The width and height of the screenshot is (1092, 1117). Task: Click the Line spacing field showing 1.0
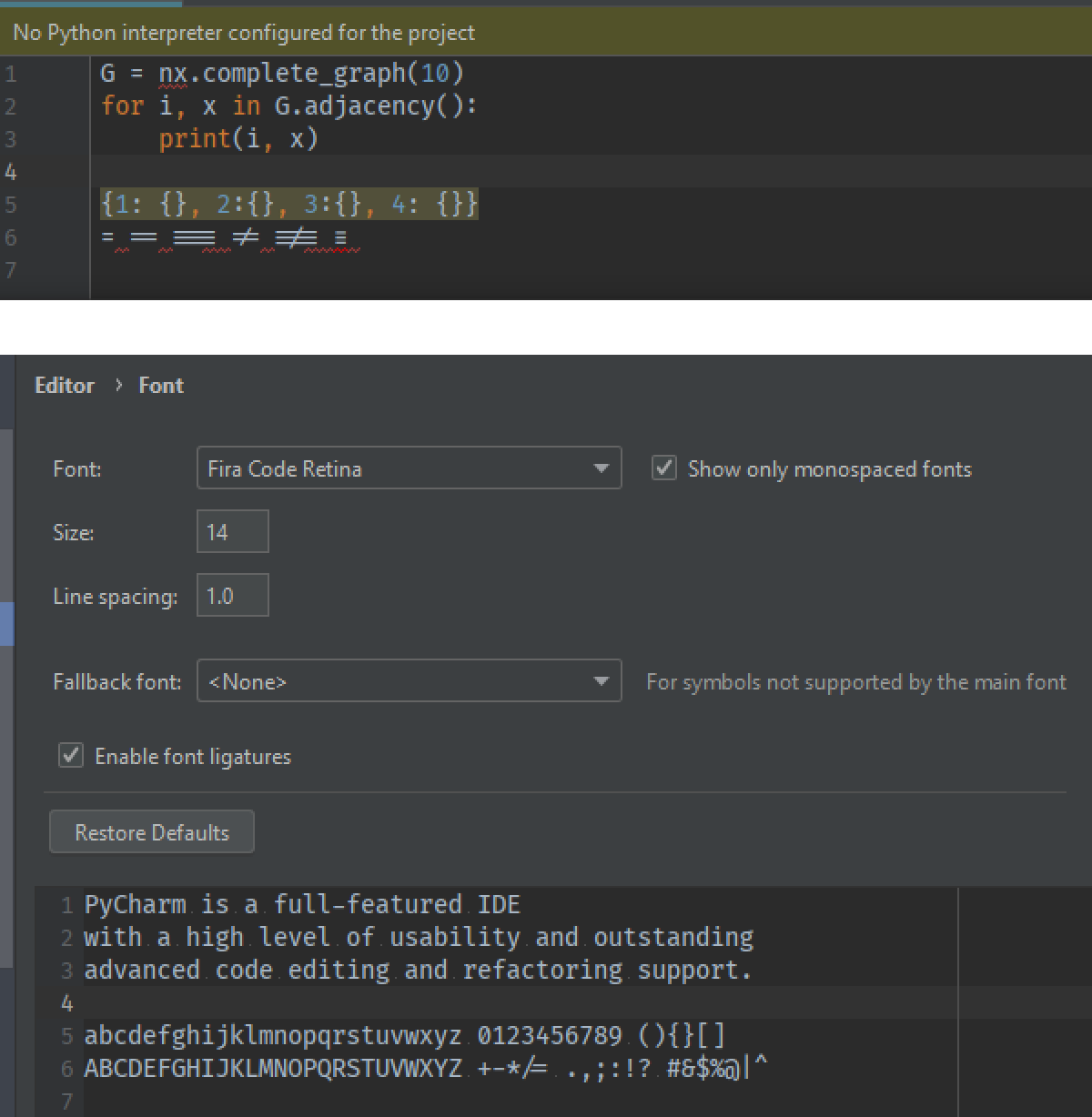tap(232, 595)
